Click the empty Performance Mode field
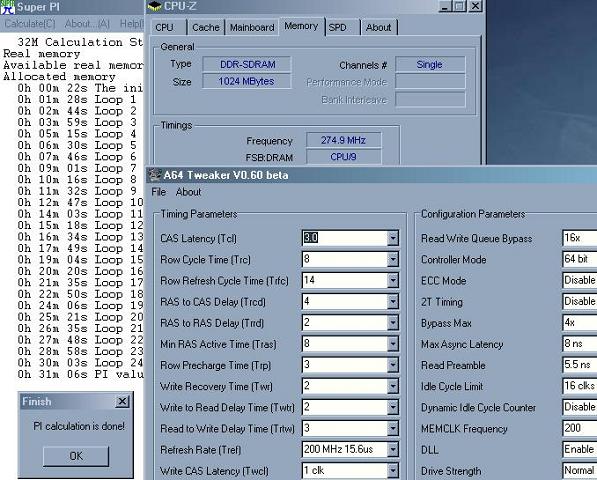Viewport: 597px width, 480px height. pyautogui.click(x=430, y=82)
